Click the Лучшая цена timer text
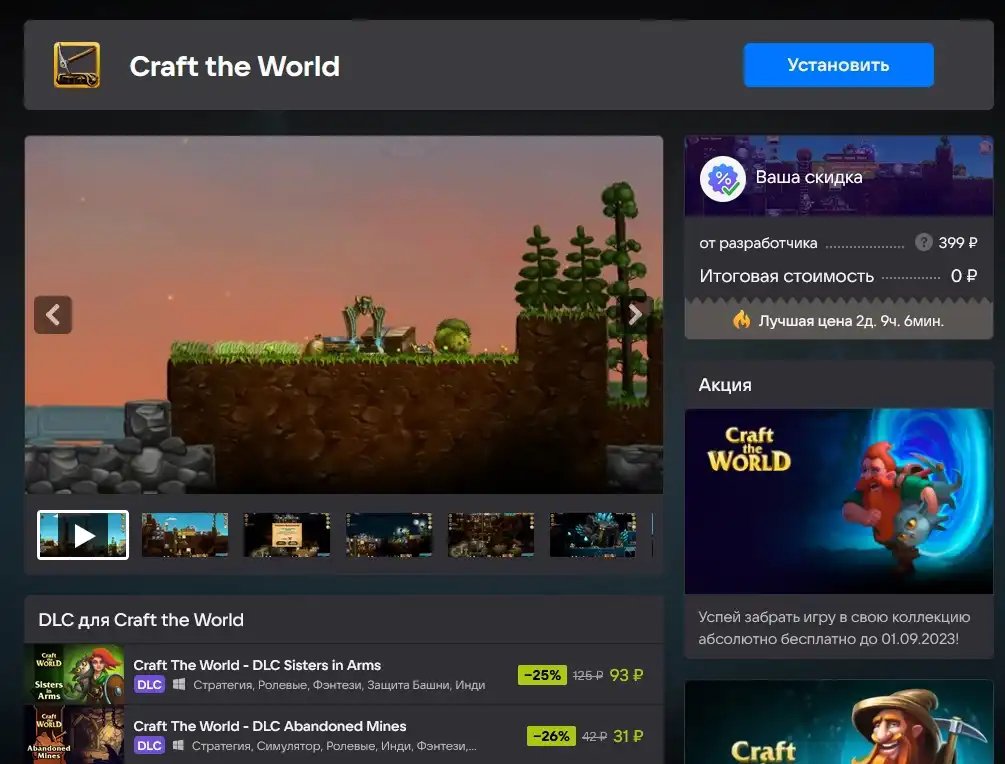Image resolution: width=1005 pixels, height=764 pixels. pos(851,320)
